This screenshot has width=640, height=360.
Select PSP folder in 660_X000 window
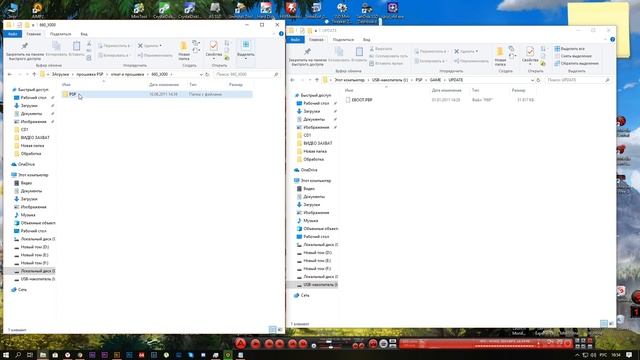point(157,94)
